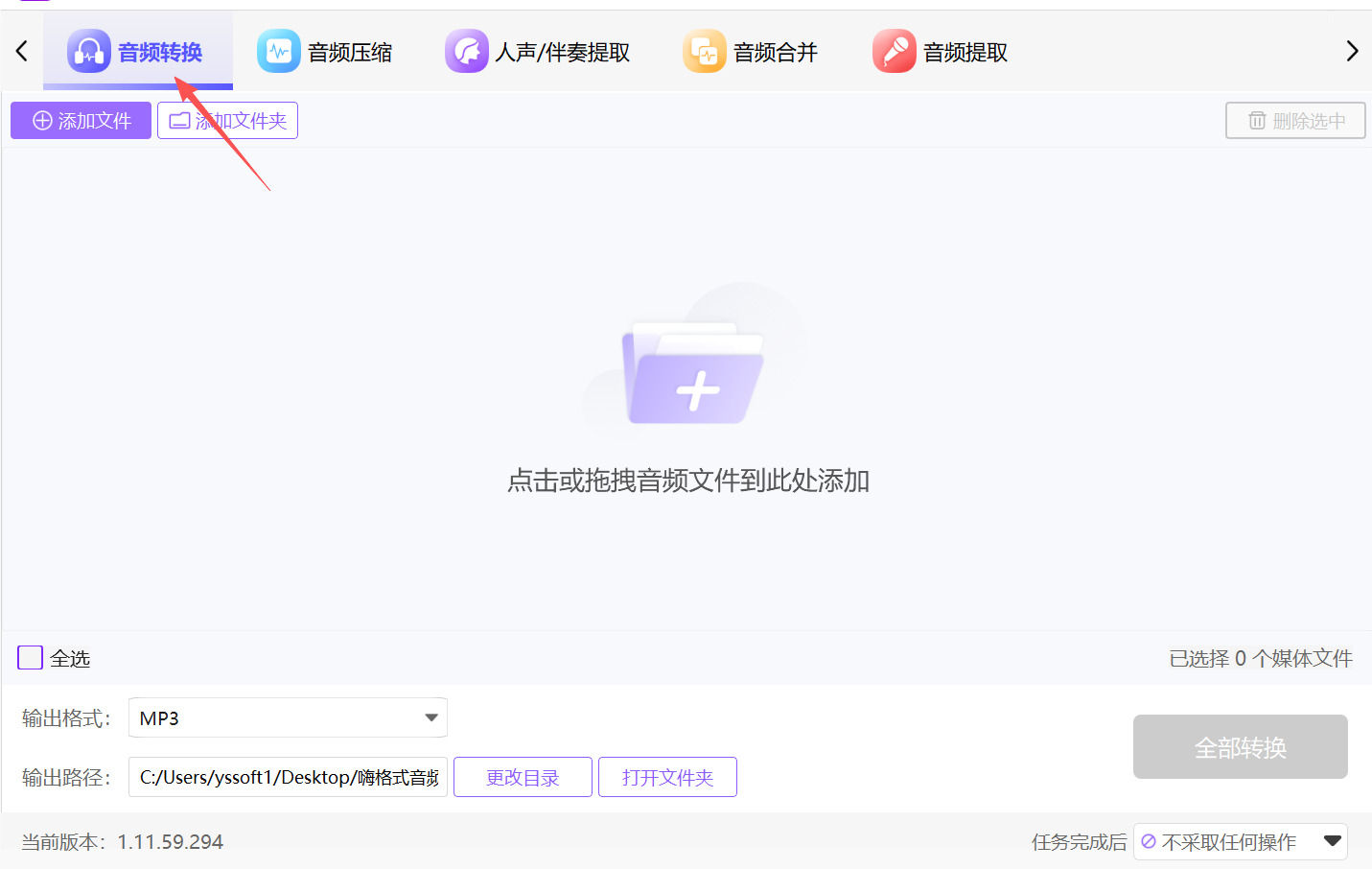Switch to the 音频合并 tab
Screen dimensions: 1372x869
752,52
